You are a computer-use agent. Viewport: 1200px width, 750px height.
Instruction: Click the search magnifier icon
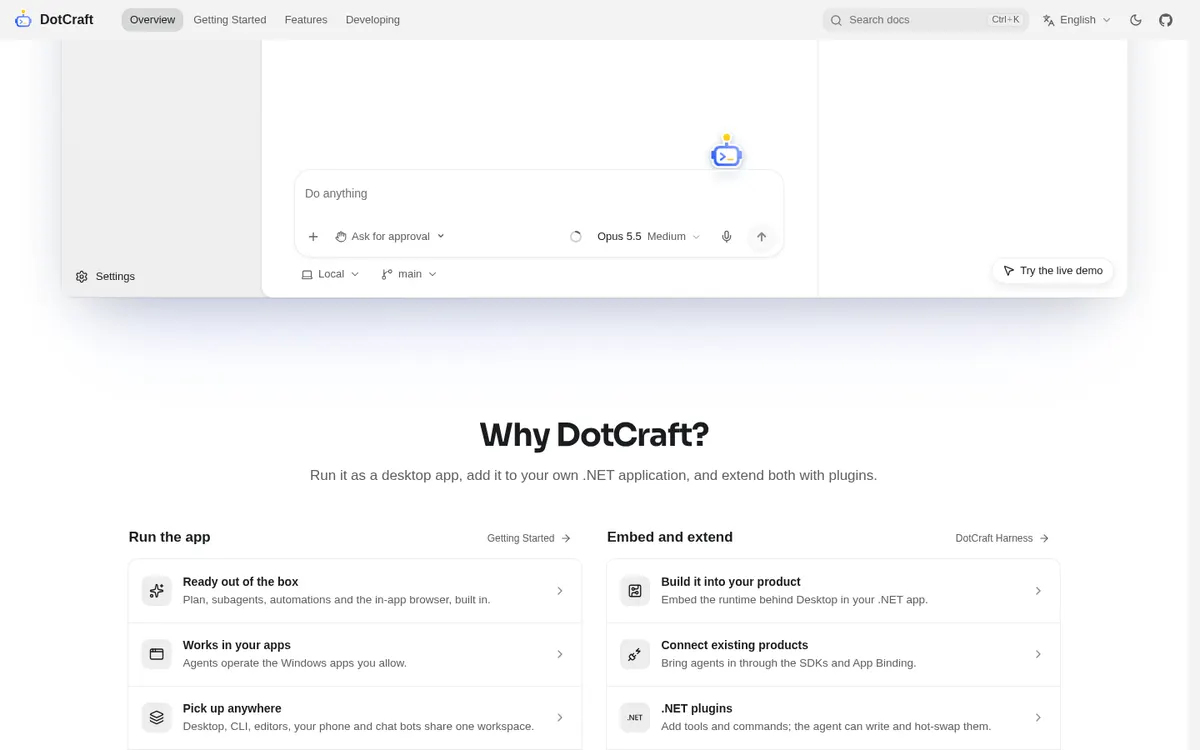836,20
